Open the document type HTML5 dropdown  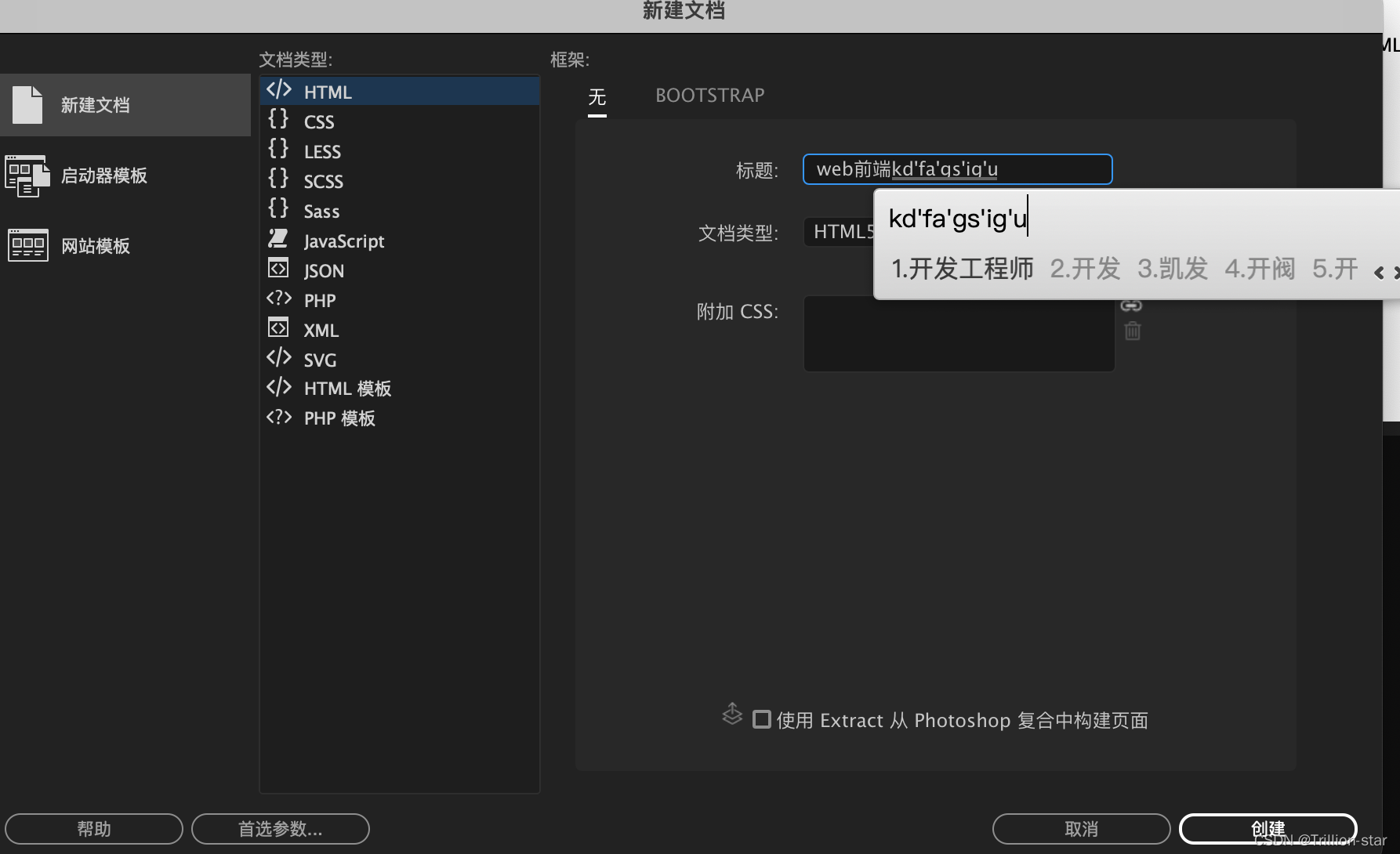click(x=839, y=232)
